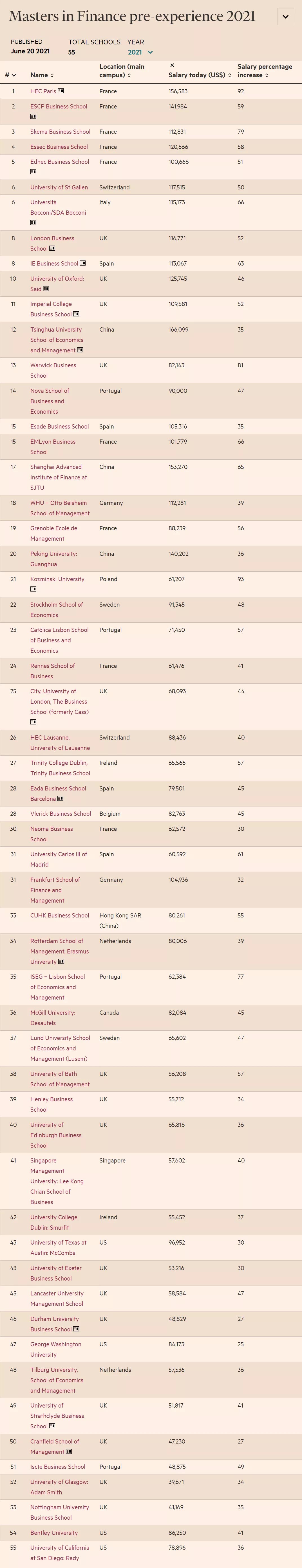Click the profile icon next to Durham University Business School

(x=76, y=1329)
